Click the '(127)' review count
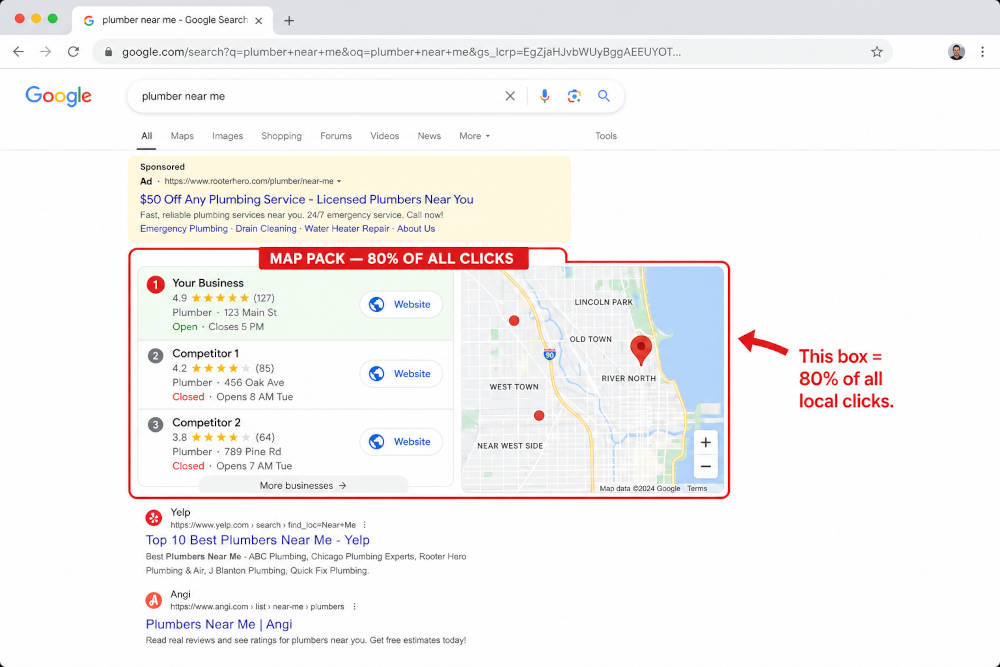 click(264, 298)
